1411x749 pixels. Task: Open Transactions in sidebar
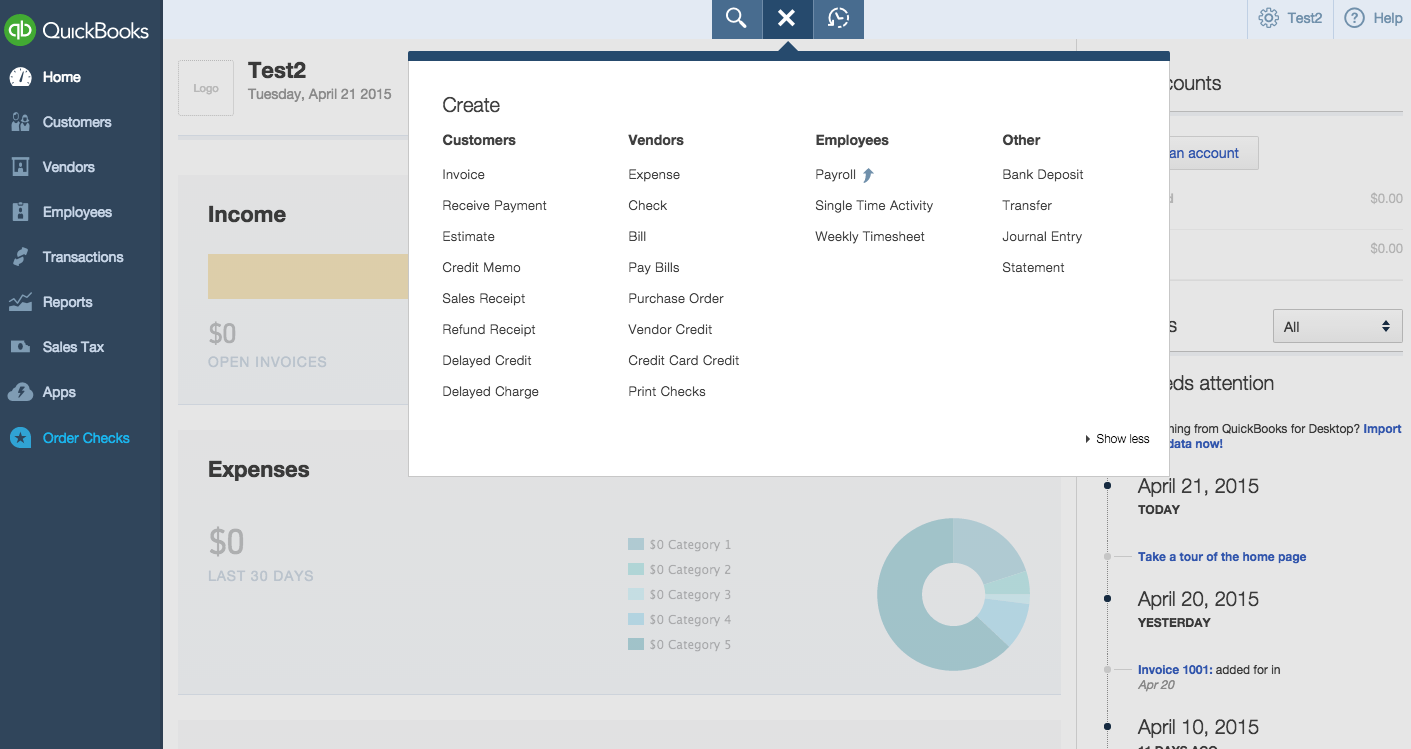(x=83, y=257)
